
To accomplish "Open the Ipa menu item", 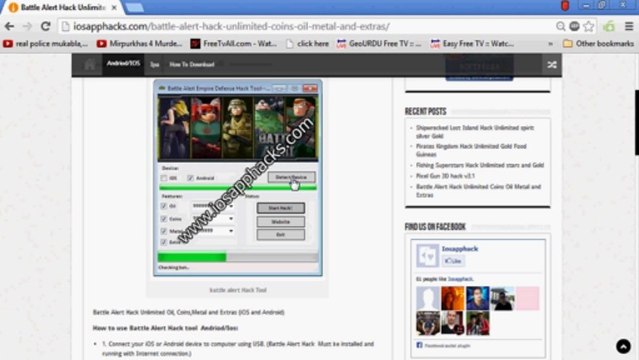I will coord(154,64).
